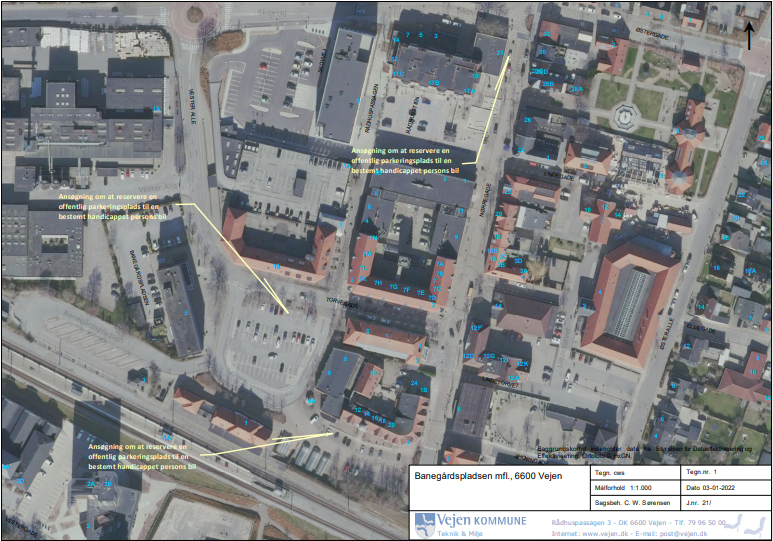Select the title Banegårdspladsen mfl., 6600 Vejen
Screen dimensions: 773x541
tap(488, 476)
